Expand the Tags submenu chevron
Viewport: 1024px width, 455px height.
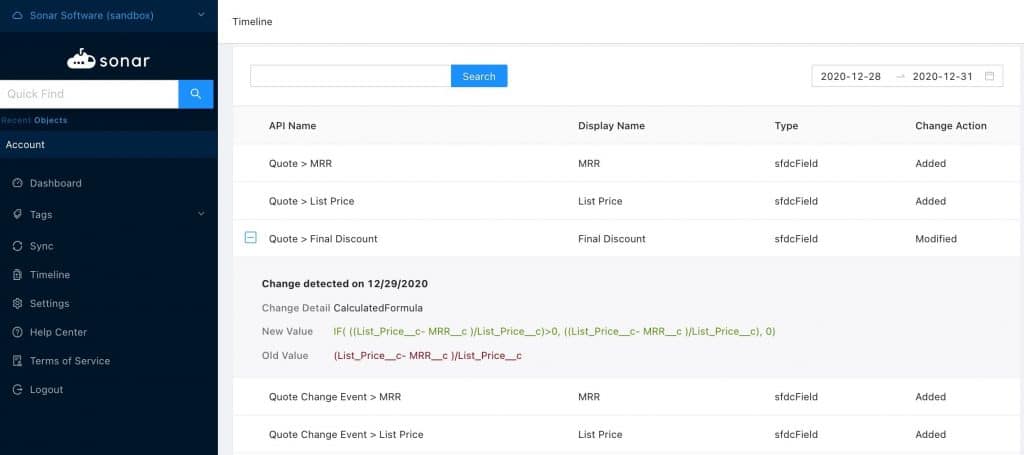(x=201, y=214)
